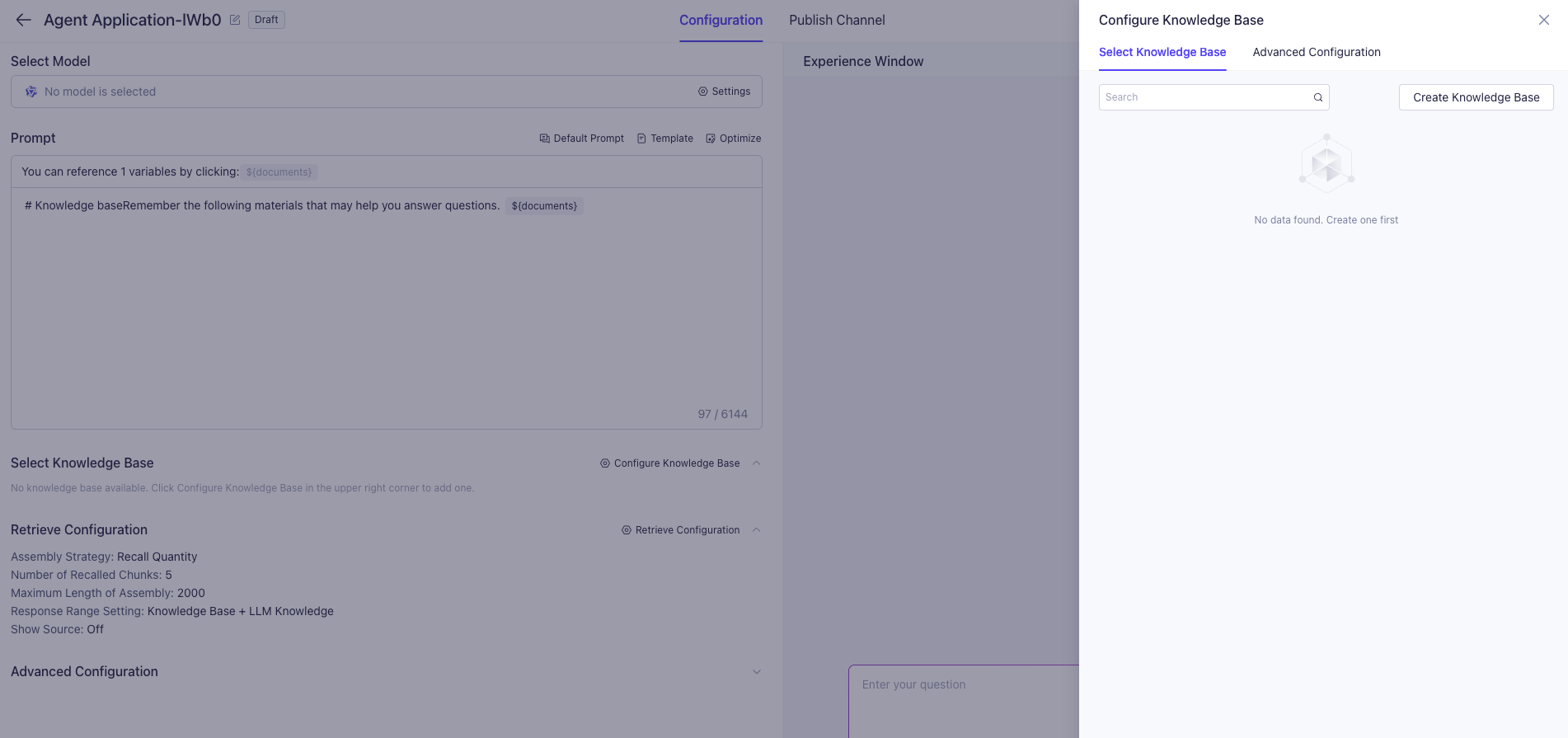Optimize the prompt
This screenshot has height=738, width=1568.
point(734,139)
